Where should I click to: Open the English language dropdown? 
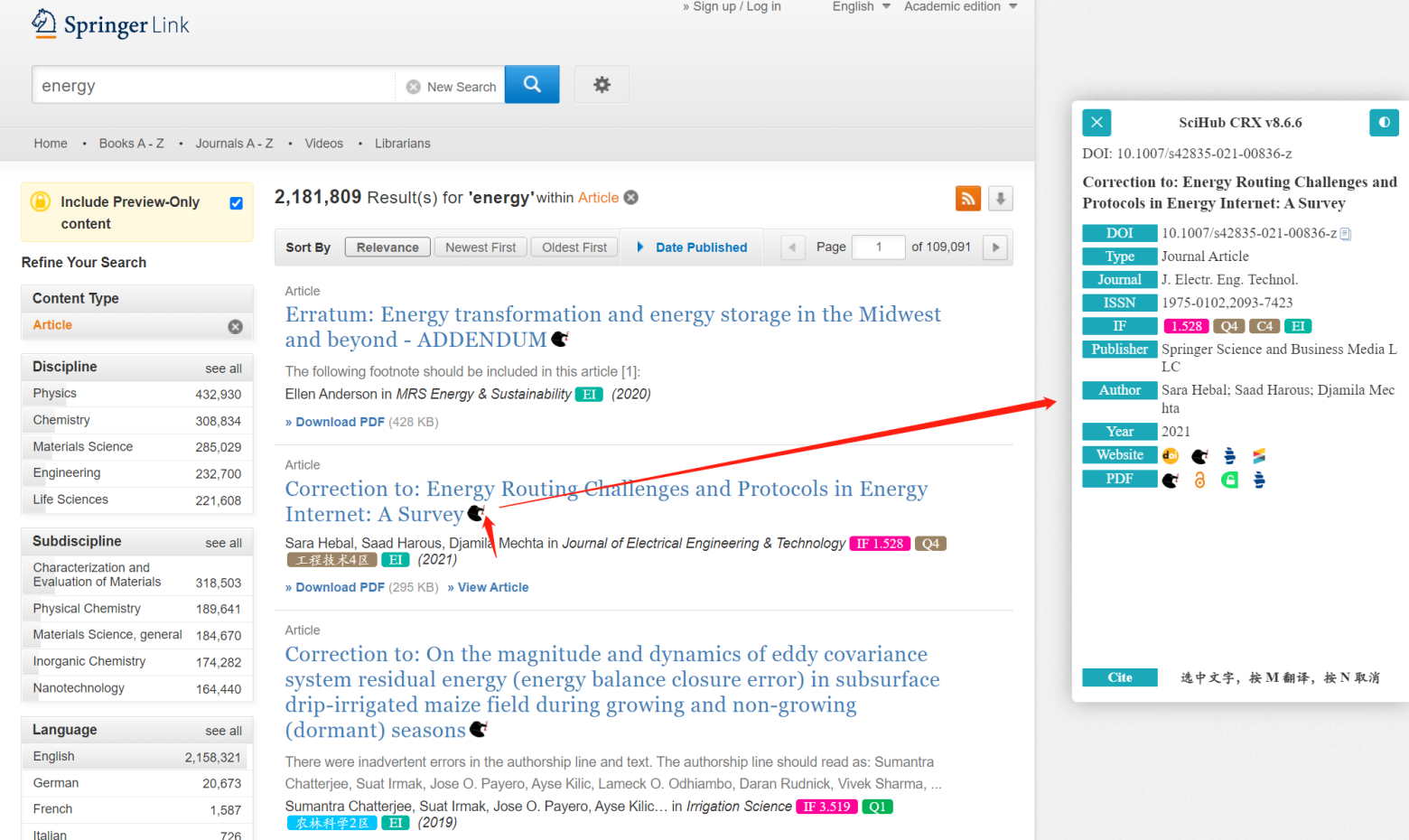coord(861,6)
